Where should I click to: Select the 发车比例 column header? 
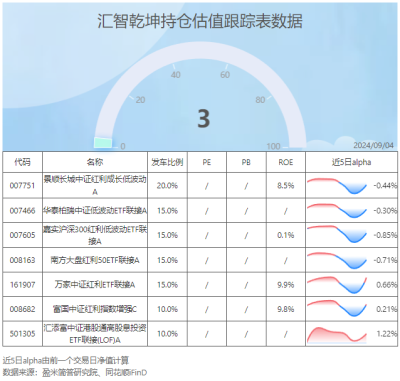pos(167,162)
